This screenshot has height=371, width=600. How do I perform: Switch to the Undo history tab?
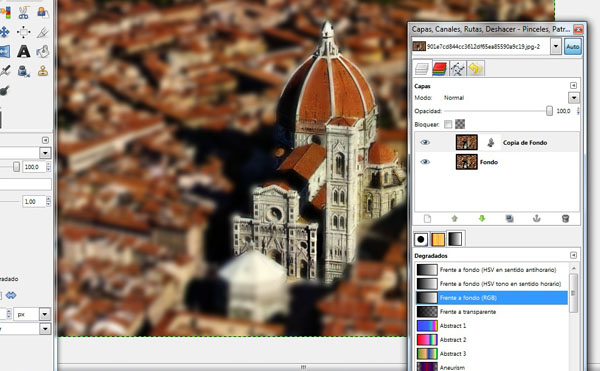click(475, 69)
